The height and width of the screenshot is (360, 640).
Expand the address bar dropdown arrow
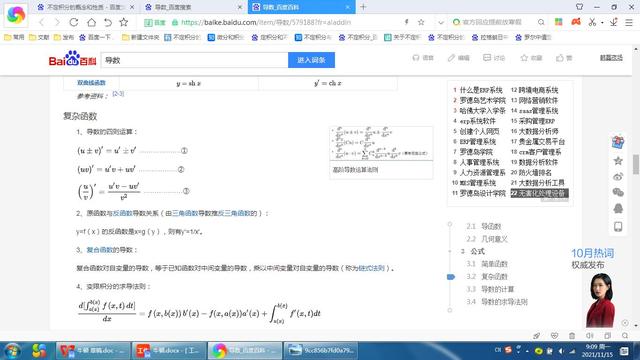click(441, 22)
